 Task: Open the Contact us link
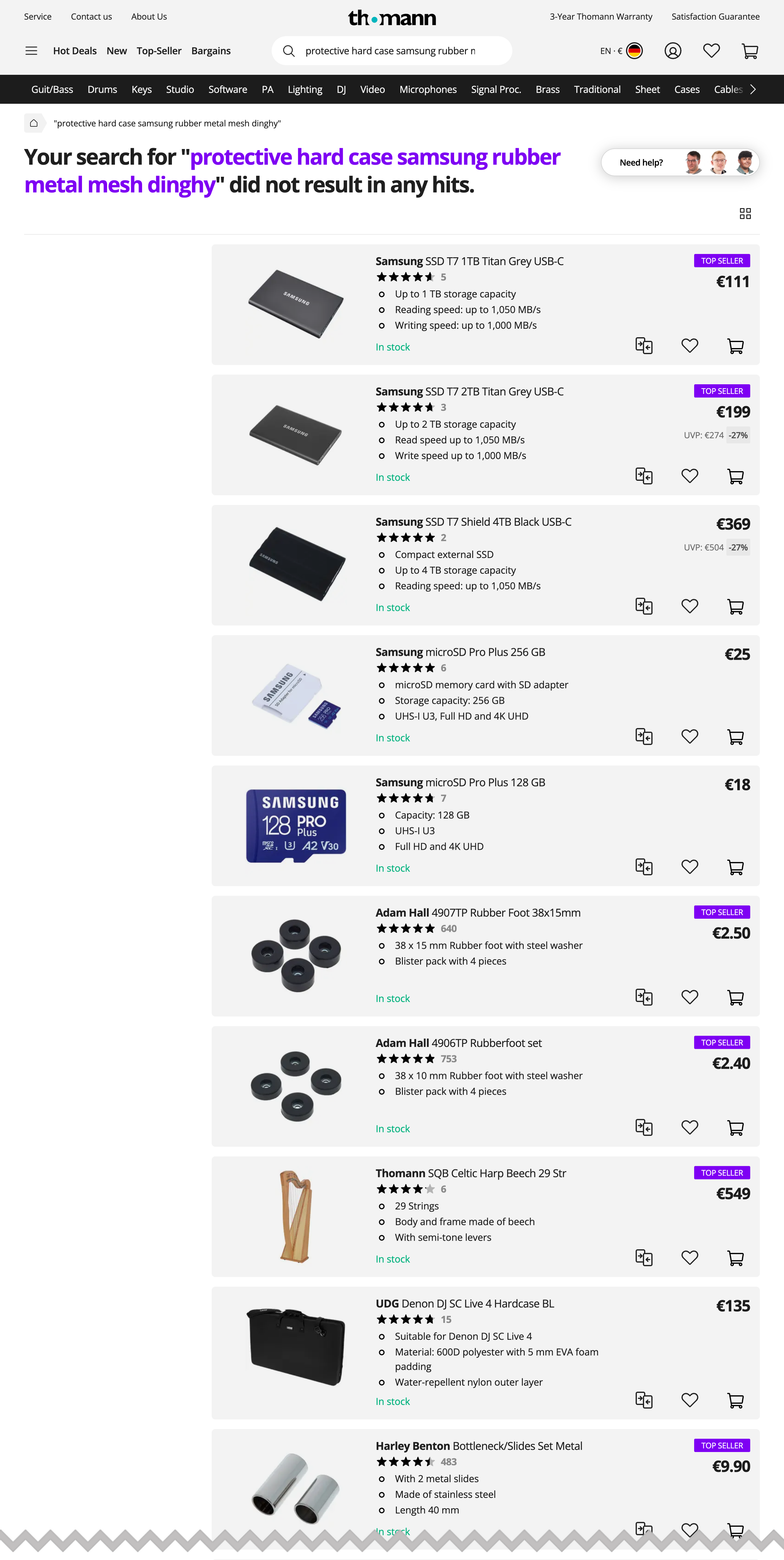pyautogui.click(x=91, y=16)
